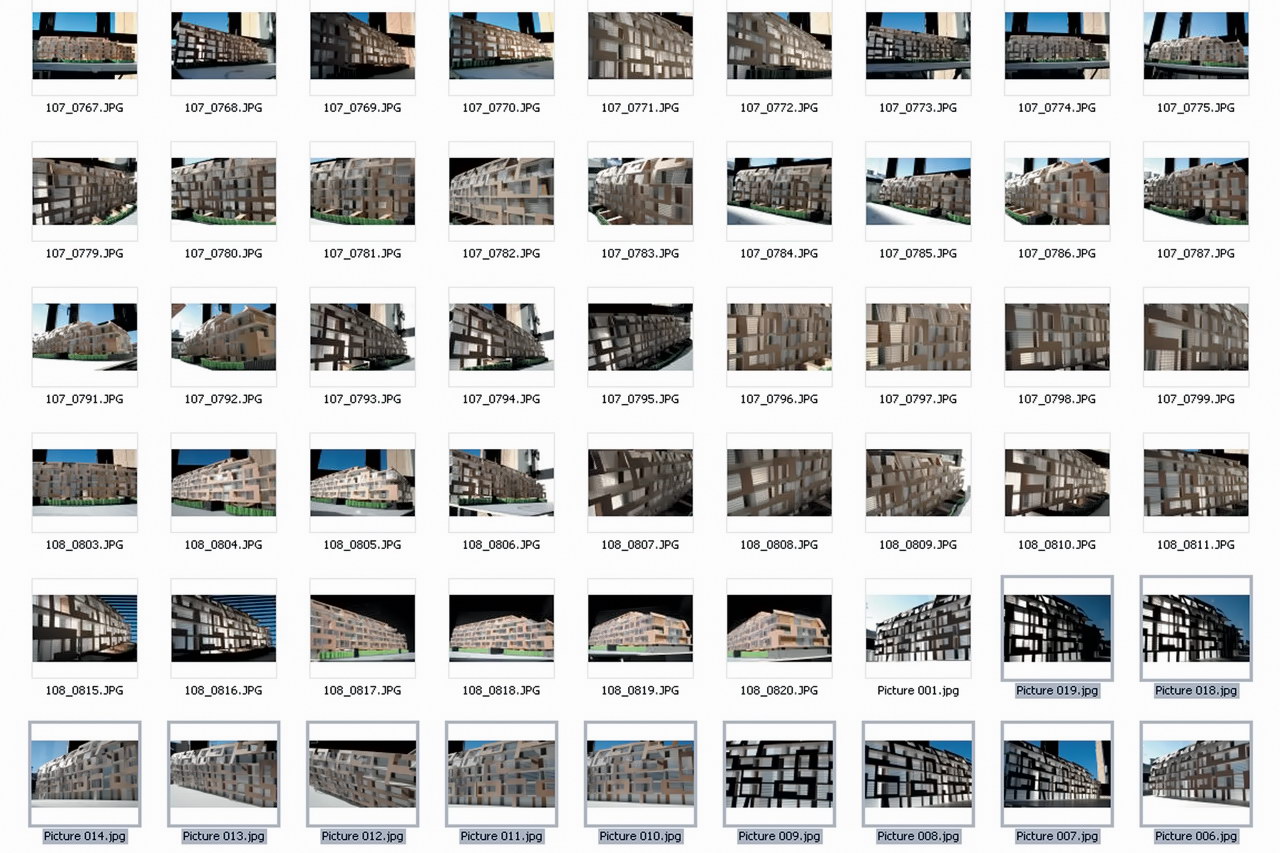Screen dimensions: 1280x853
Task: Select the Picture 007.jpg thumbnail
Action: pos(1057,774)
